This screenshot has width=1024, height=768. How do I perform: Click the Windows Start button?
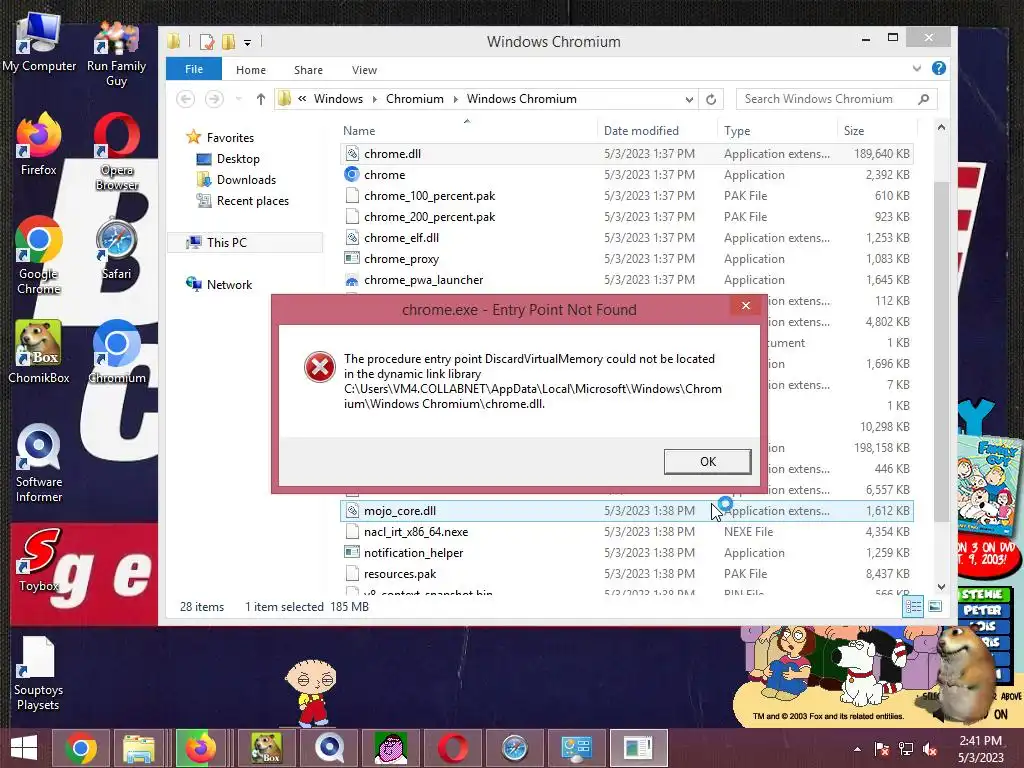pos(24,748)
